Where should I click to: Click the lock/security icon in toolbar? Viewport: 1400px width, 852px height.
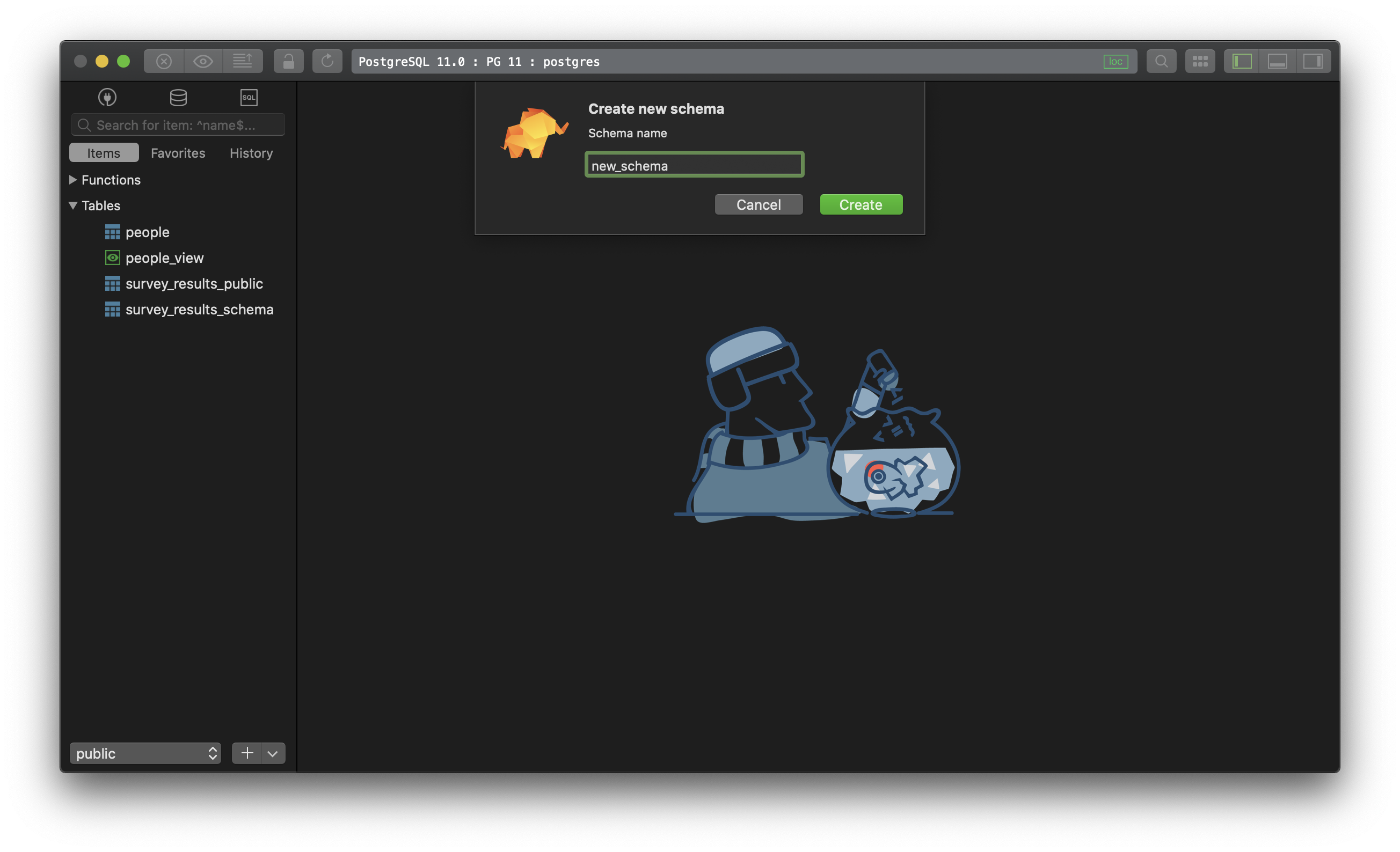287,60
